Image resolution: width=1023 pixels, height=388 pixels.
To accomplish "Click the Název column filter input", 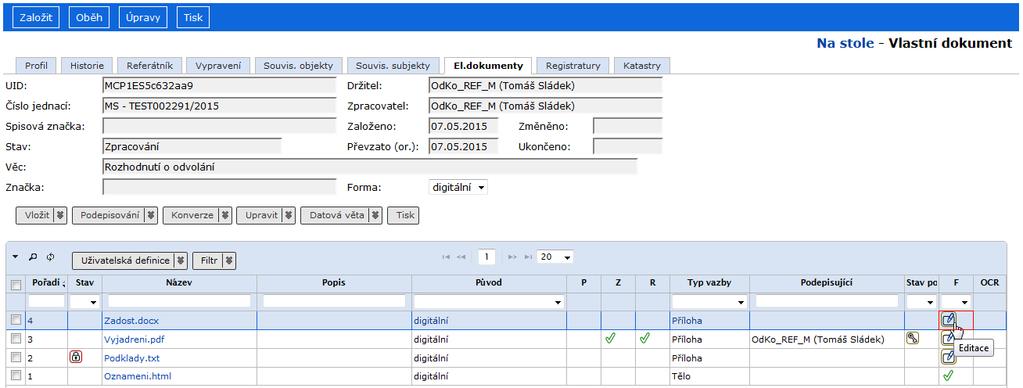I will (179, 301).
